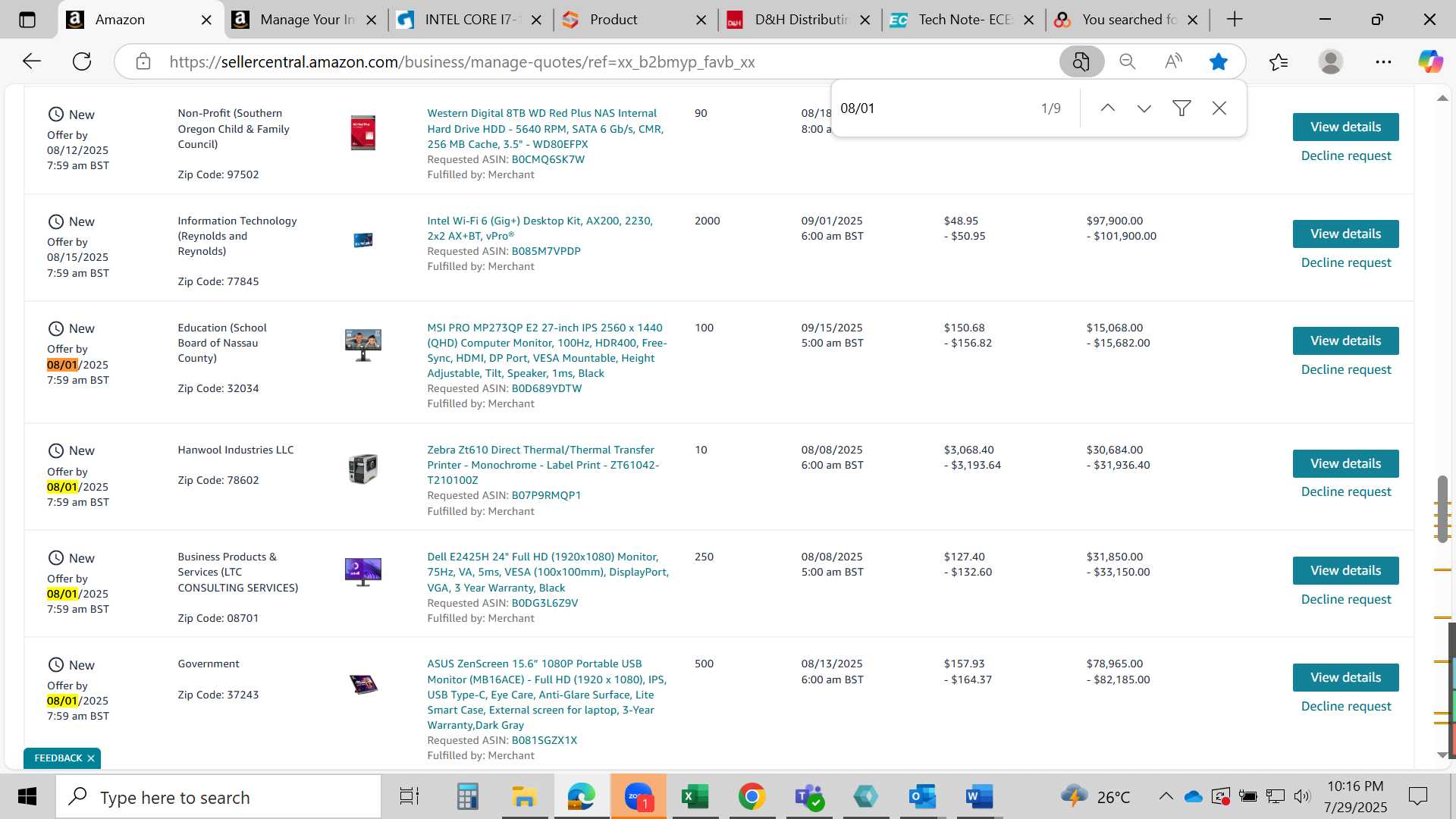Image resolution: width=1456 pixels, height=819 pixels.
Task: Open the zoom out magnifier in address bar
Action: point(1127,61)
